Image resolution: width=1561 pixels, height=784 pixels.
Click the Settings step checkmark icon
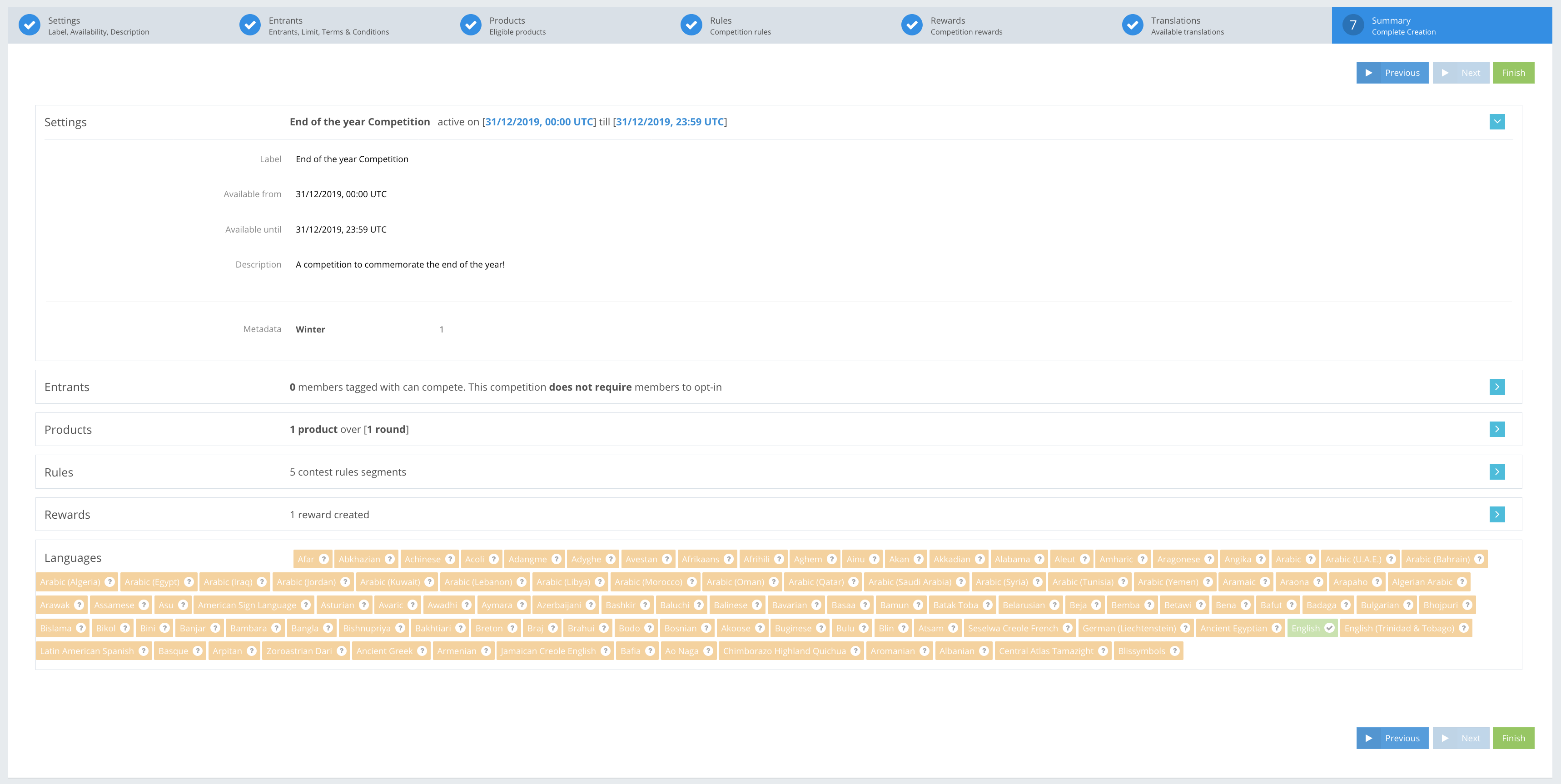(29, 25)
